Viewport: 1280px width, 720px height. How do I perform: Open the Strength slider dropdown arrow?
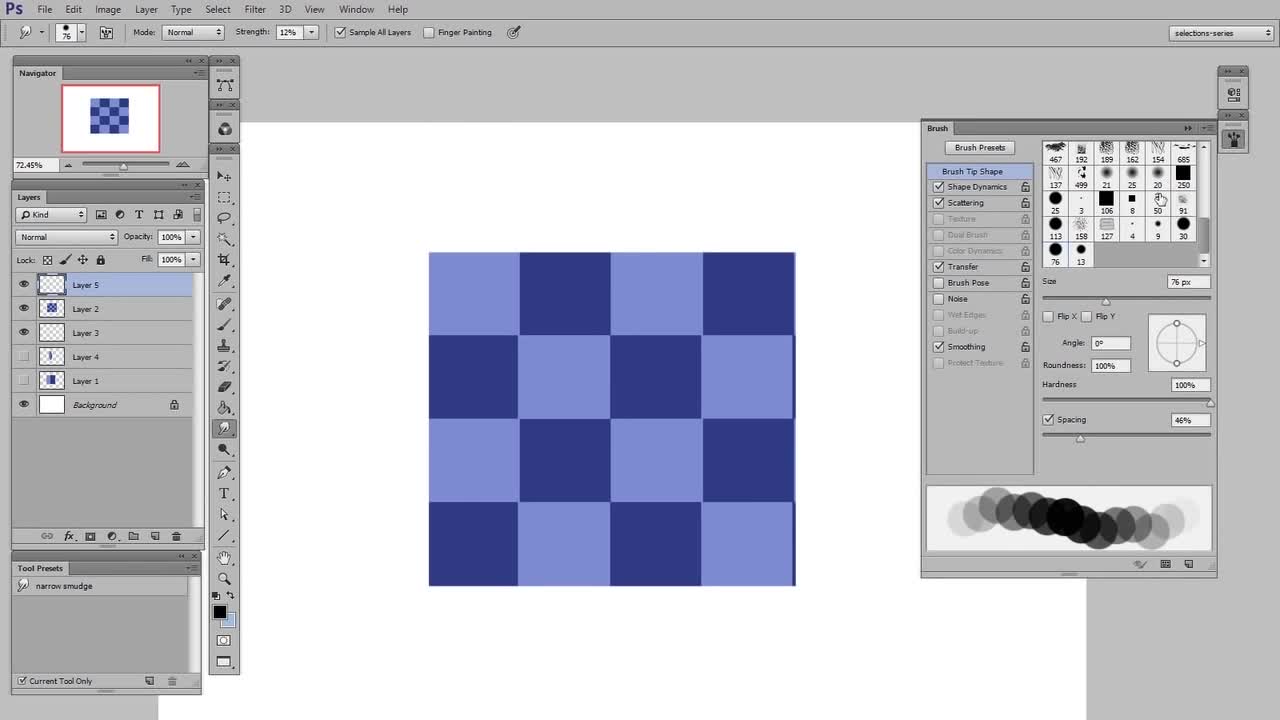(x=311, y=32)
